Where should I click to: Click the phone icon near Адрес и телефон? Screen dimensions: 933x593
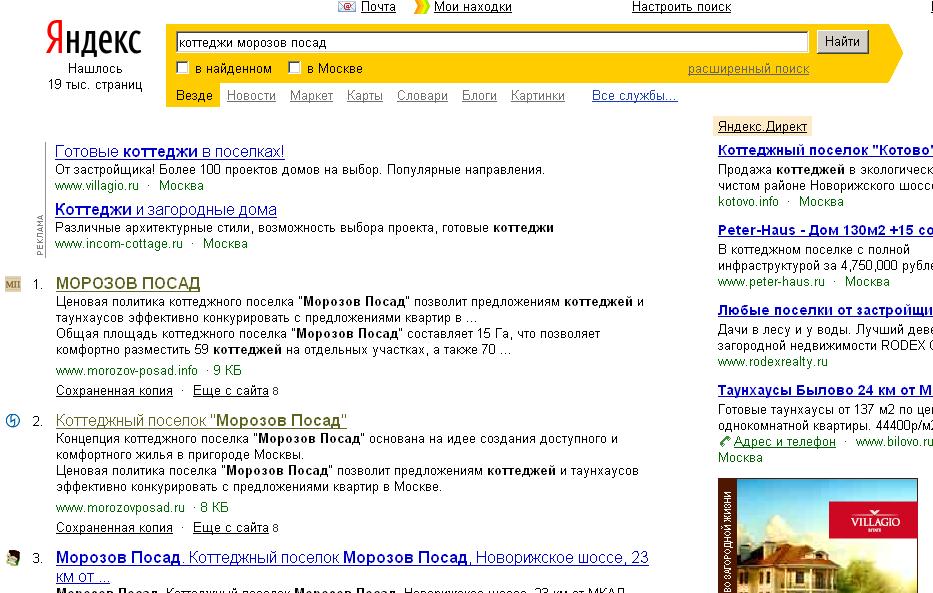[724, 441]
